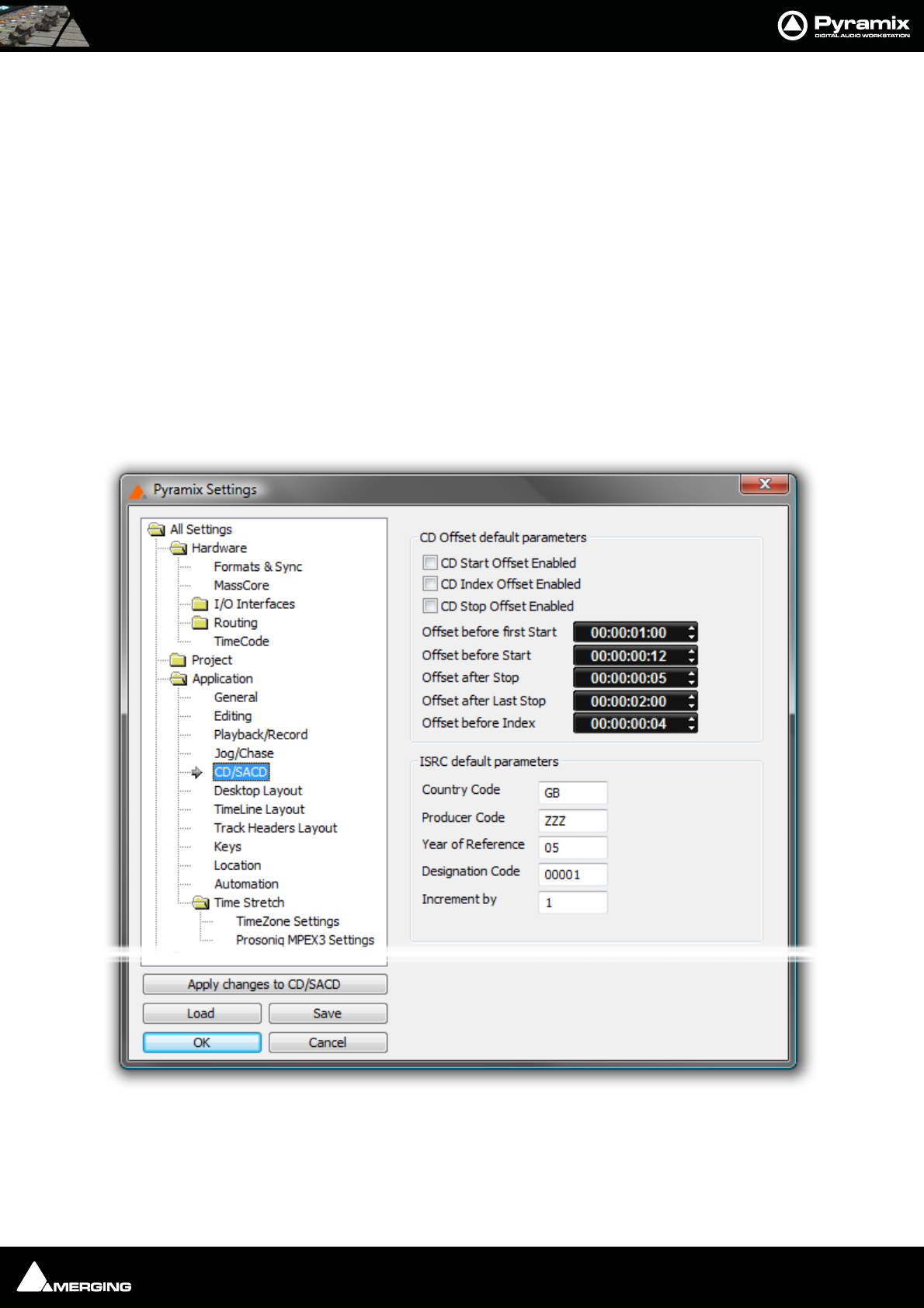Click the Designation Code field

pos(573,875)
